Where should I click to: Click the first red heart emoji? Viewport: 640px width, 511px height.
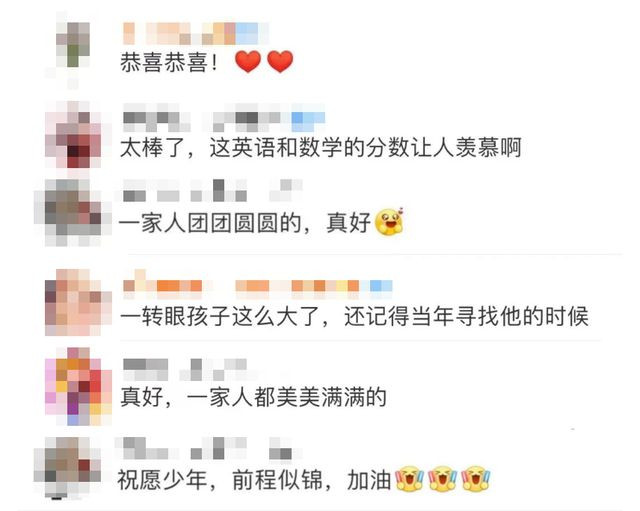tap(248, 62)
